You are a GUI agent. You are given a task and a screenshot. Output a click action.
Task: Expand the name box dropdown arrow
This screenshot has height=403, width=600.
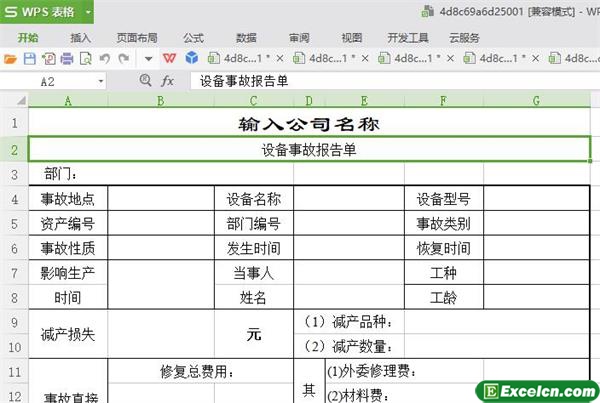coord(101,81)
